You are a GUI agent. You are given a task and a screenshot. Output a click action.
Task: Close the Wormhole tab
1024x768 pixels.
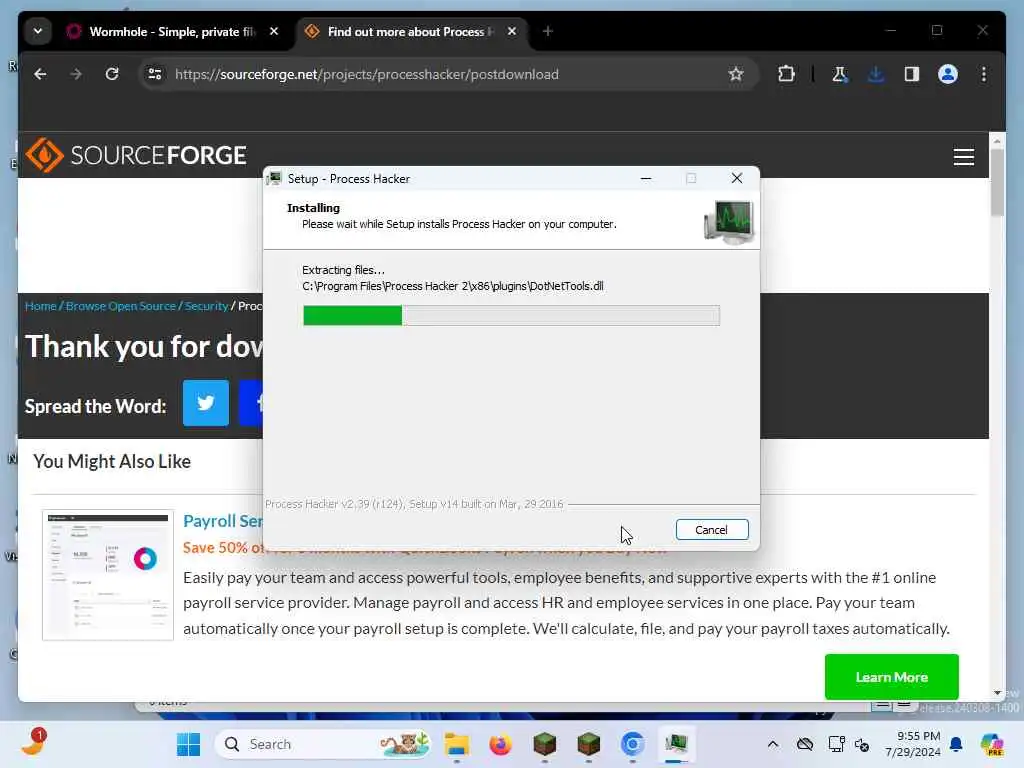(274, 31)
